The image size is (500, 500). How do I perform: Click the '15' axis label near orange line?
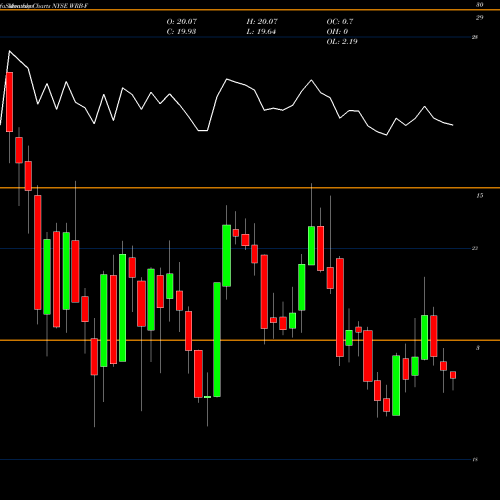click(x=480, y=196)
